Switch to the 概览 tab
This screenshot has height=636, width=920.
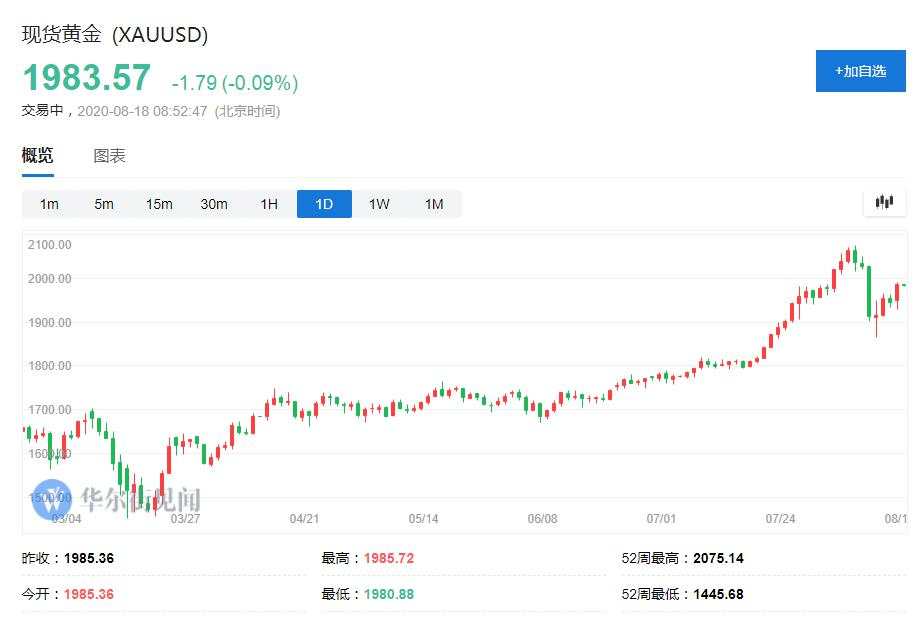38,155
